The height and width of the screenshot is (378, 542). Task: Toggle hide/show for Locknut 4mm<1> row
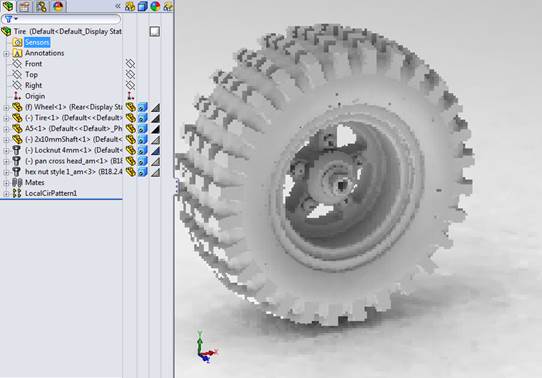[x=130, y=150]
